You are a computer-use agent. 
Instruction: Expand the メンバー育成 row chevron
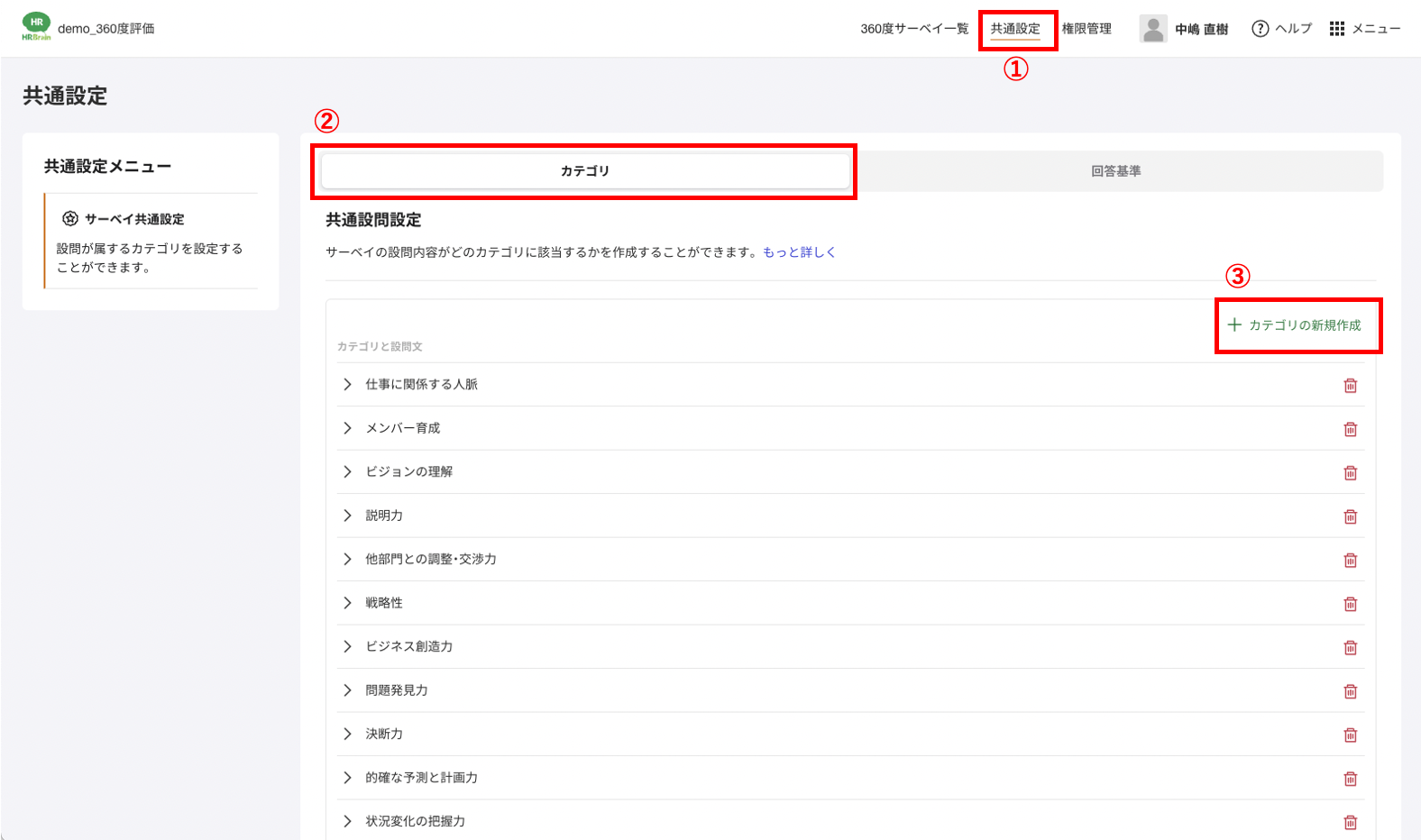[347, 428]
